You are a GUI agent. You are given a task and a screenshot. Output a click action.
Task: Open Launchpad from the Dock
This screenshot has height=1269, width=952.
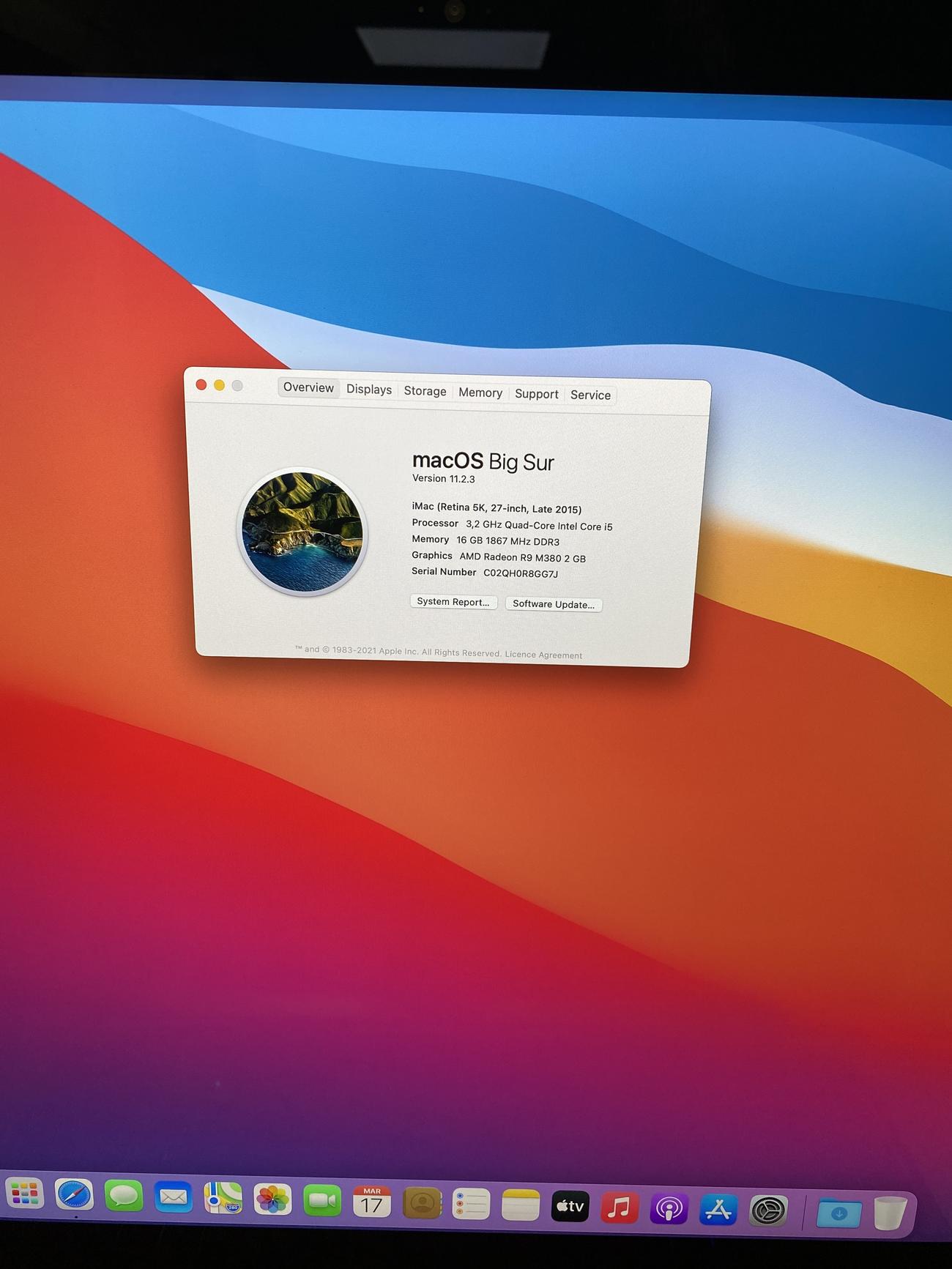coord(25,1194)
